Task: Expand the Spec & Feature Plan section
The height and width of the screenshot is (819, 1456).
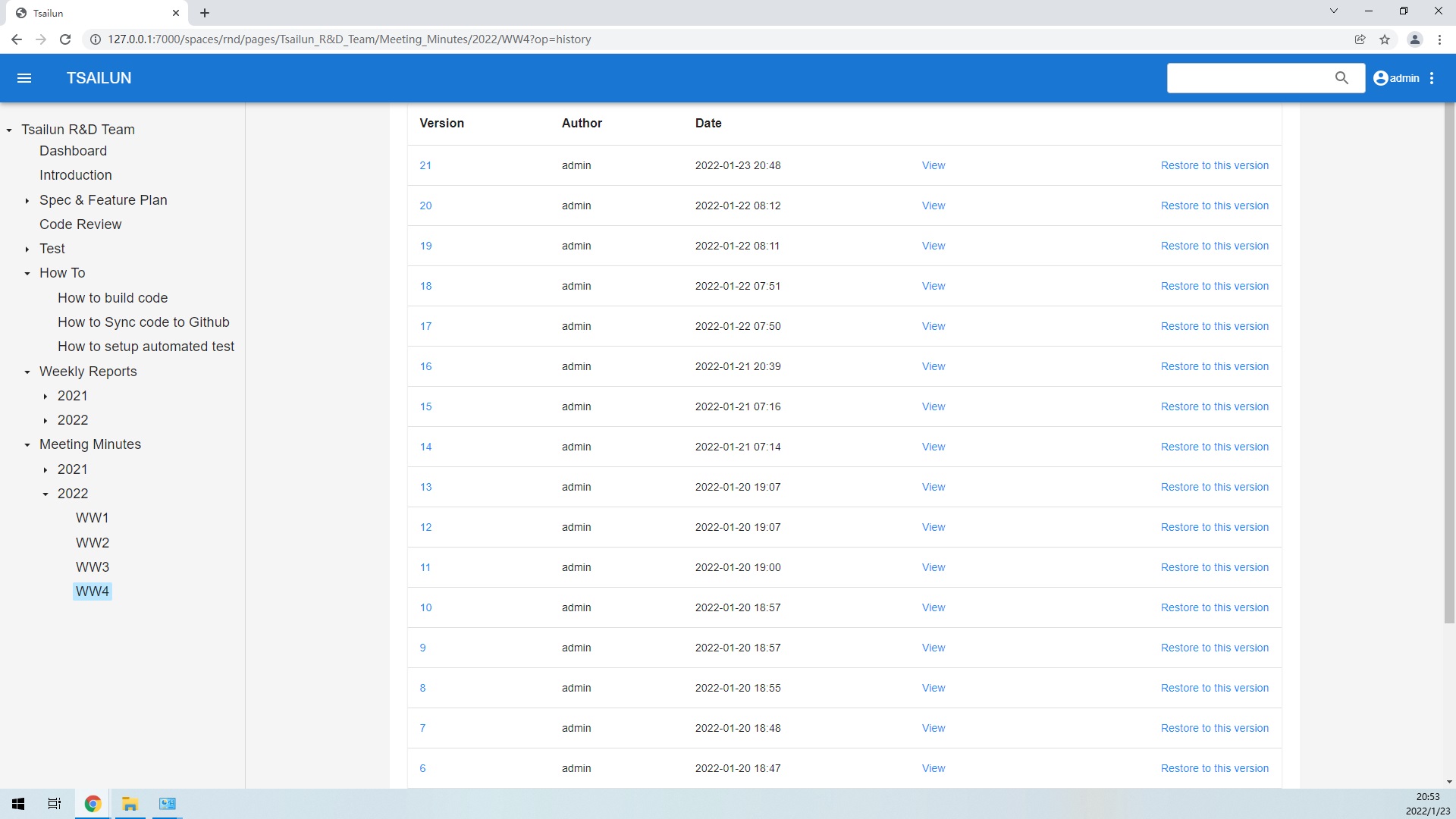Action: click(27, 200)
